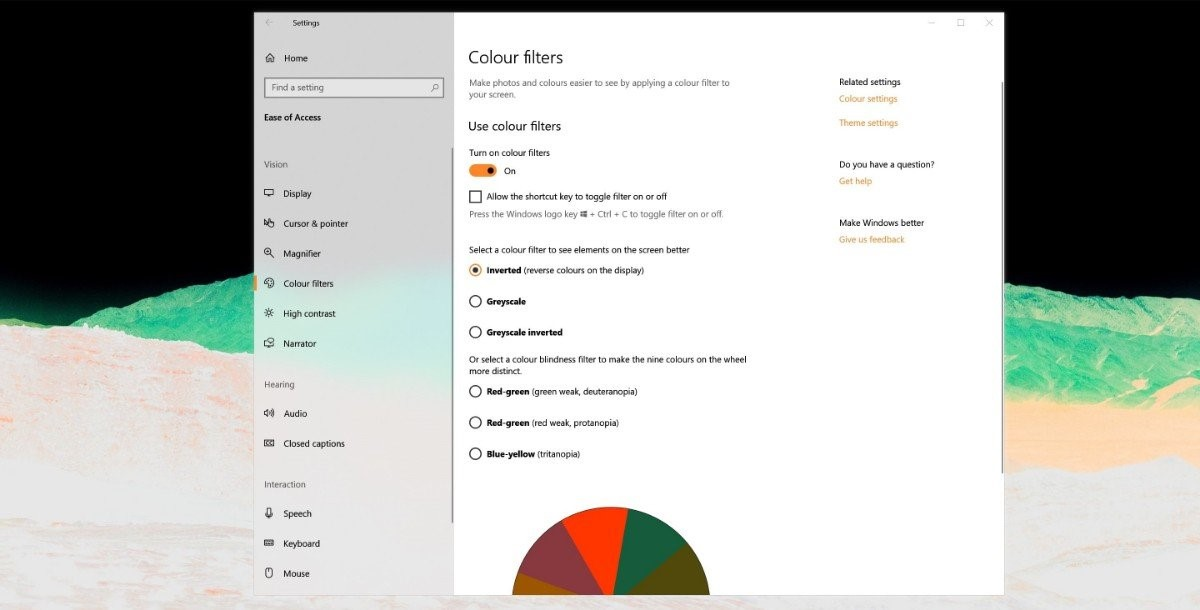Open the Theme settings link
Image resolution: width=1200 pixels, height=610 pixels.
point(868,123)
